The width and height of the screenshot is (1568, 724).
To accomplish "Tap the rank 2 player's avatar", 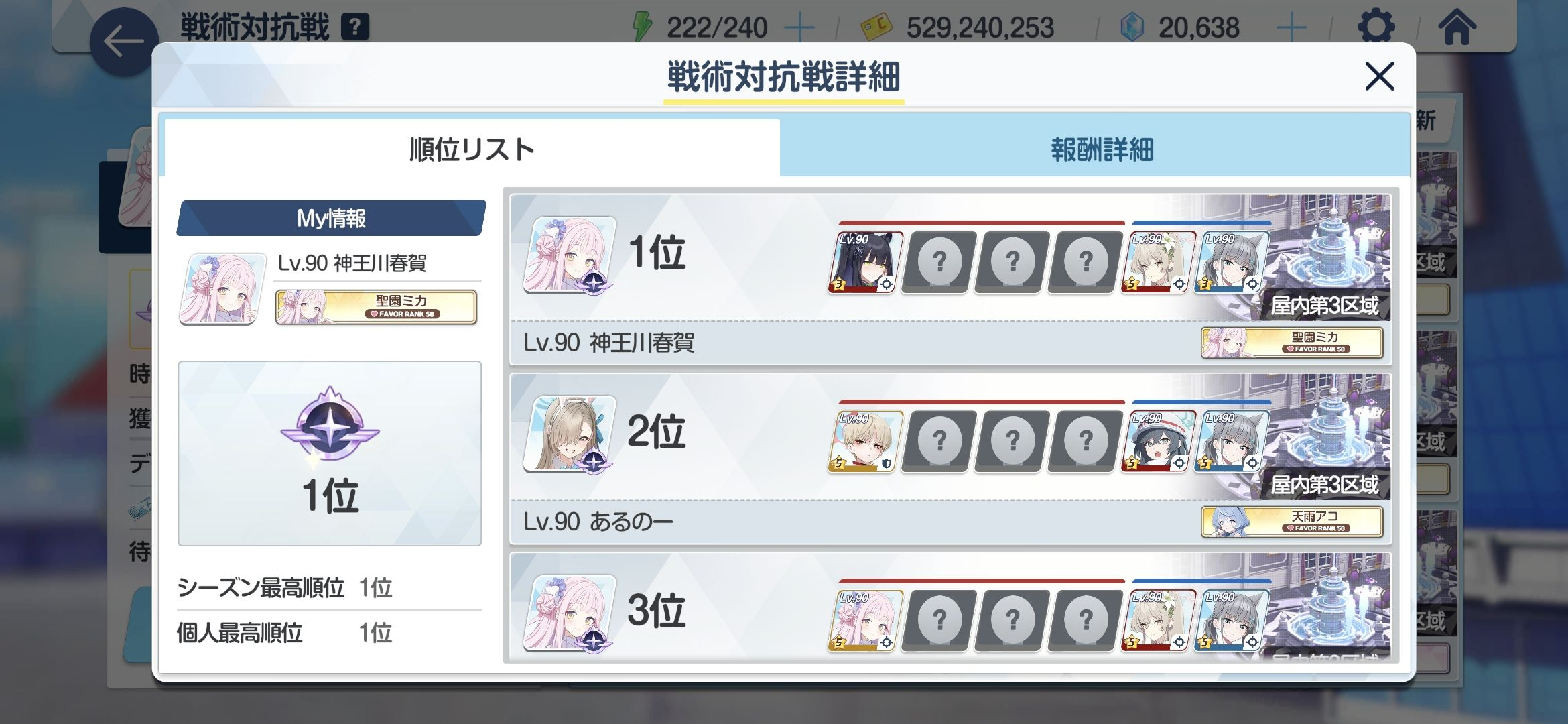I will [570, 434].
